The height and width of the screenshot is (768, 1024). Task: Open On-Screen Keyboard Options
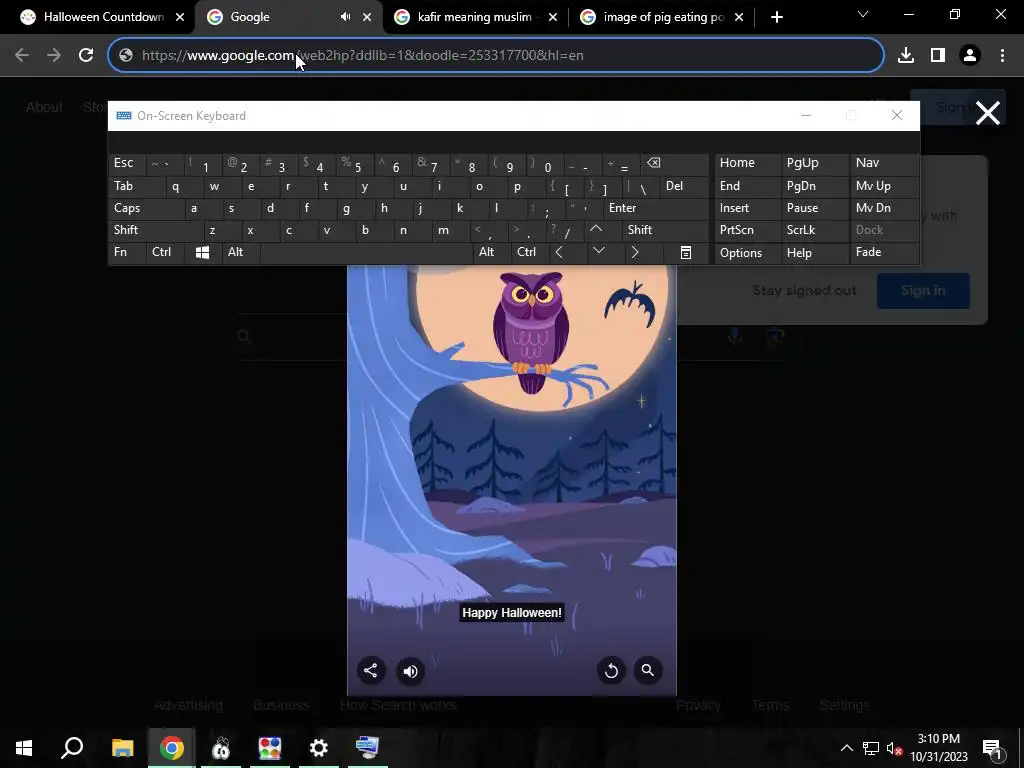pos(747,253)
